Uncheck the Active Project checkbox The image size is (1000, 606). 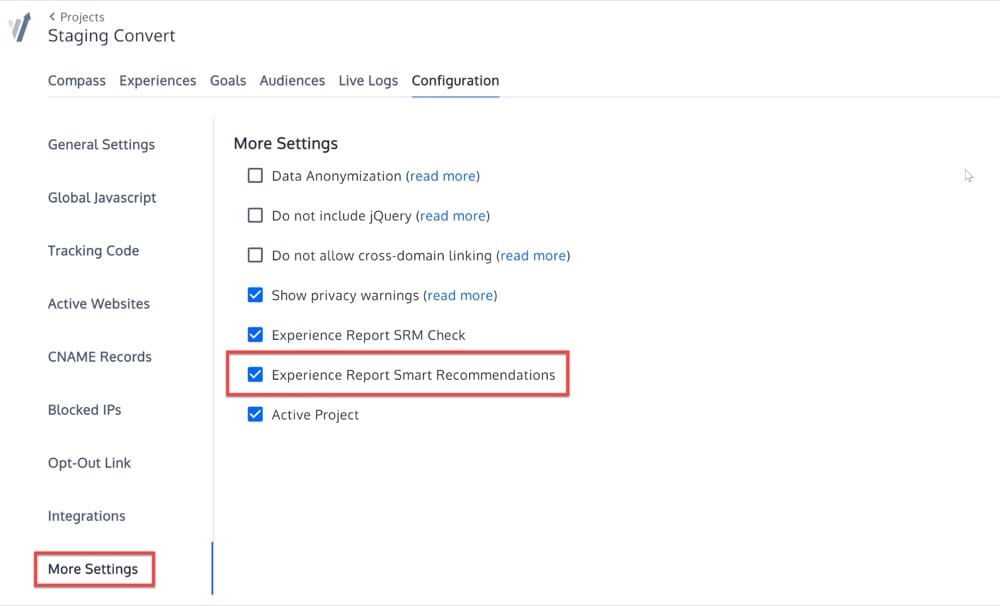[255, 415]
